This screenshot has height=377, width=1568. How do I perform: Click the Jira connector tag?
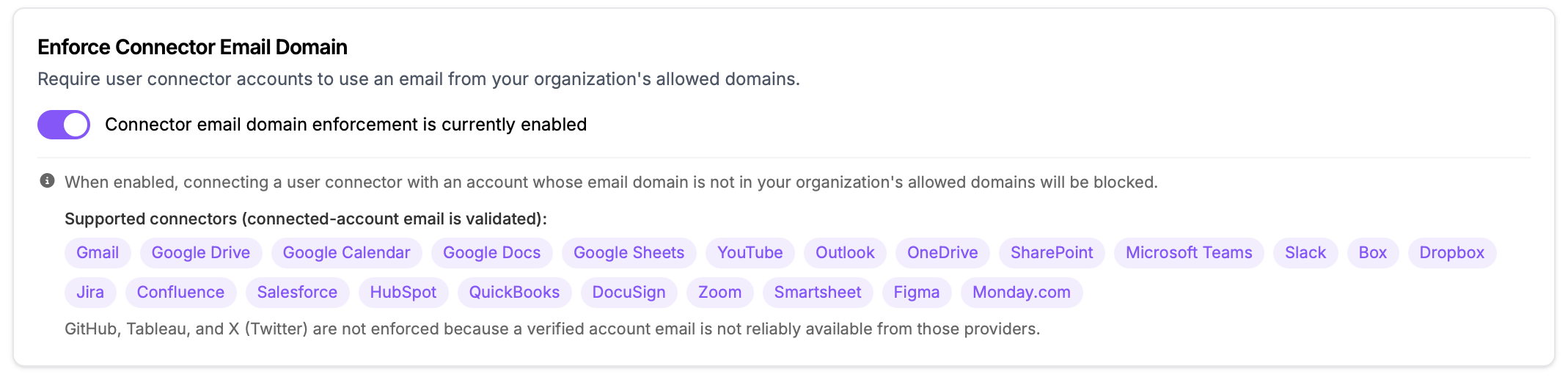coord(90,293)
